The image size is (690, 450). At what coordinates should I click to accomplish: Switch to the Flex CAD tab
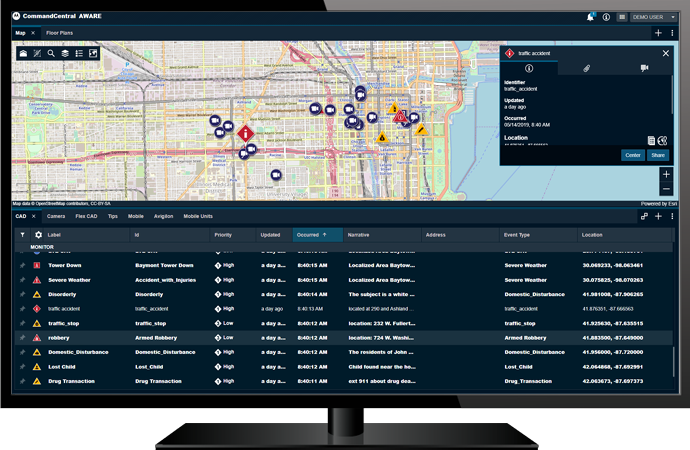point(86,216)
